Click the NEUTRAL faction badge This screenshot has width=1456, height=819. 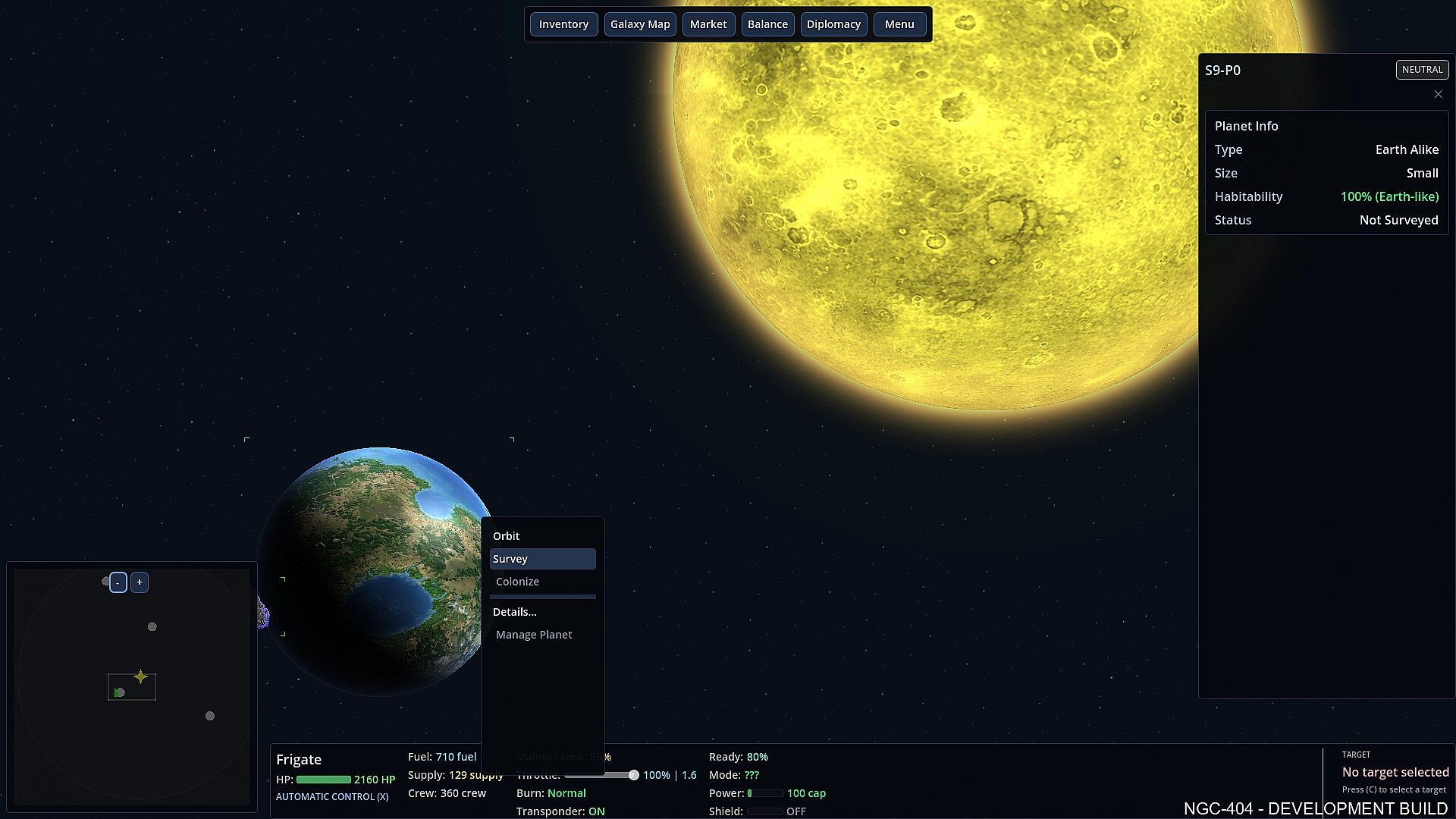tap(1422, 70)
